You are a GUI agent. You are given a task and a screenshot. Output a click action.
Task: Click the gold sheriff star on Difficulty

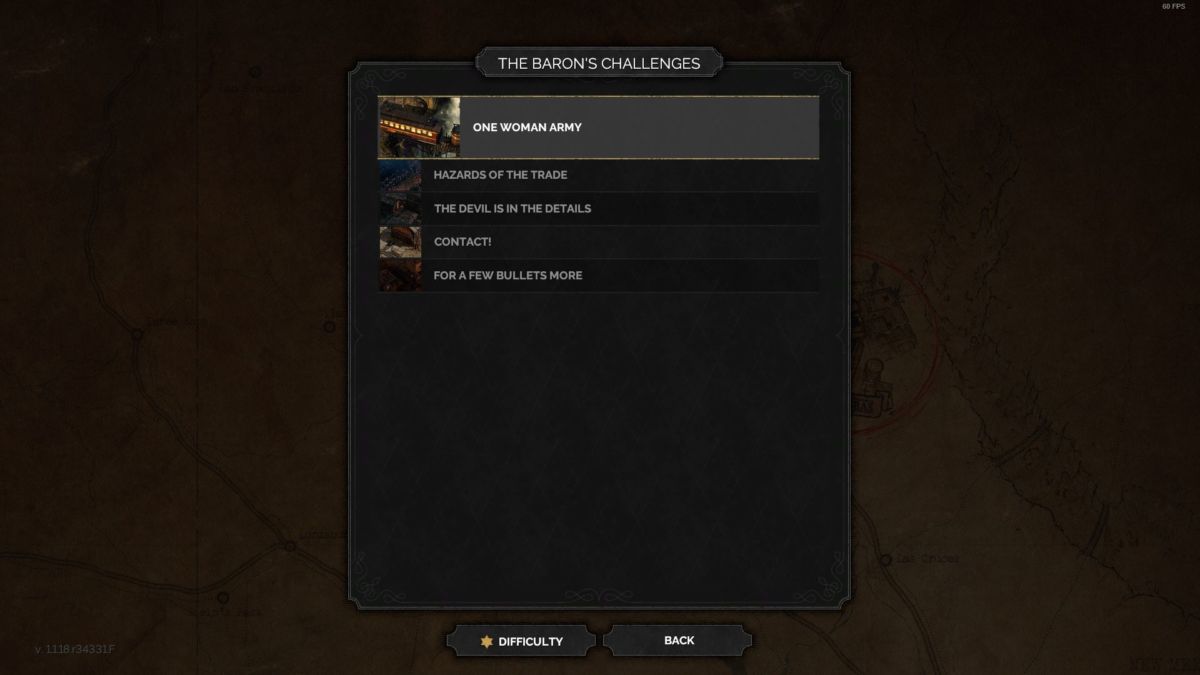(x=487, y=641)
